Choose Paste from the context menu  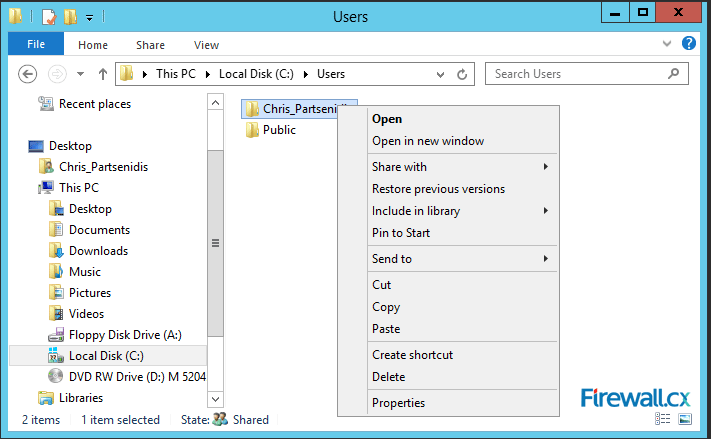click(463, 329)
